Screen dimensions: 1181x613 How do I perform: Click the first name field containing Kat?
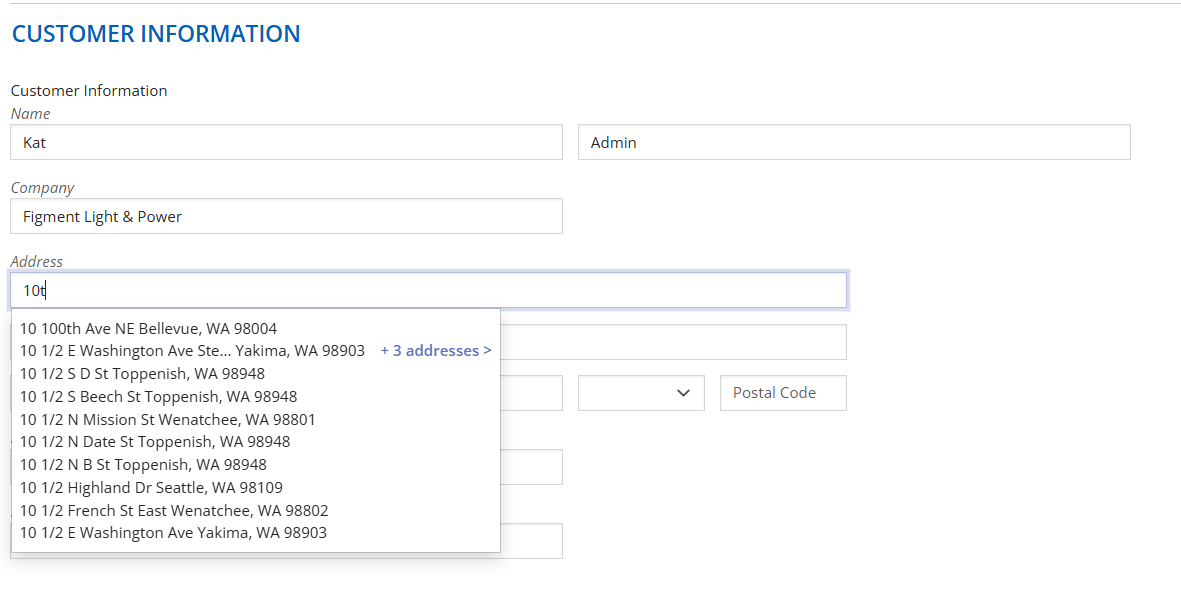tap(286, 142)
